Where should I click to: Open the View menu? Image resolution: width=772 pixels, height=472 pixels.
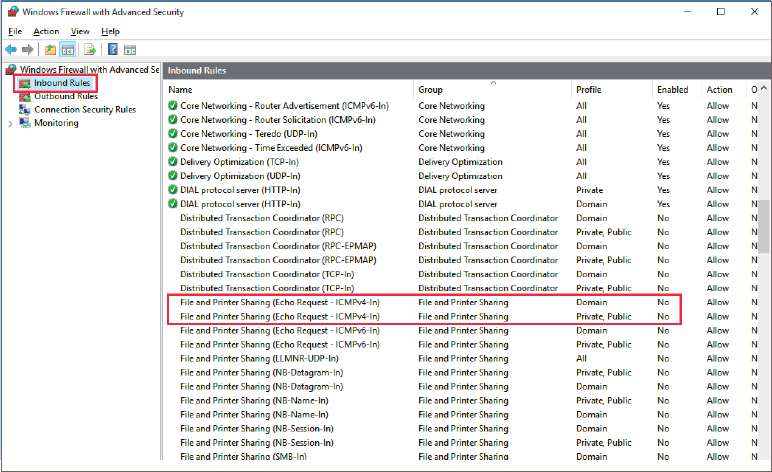pyautogui.click(x=80, y=31)
